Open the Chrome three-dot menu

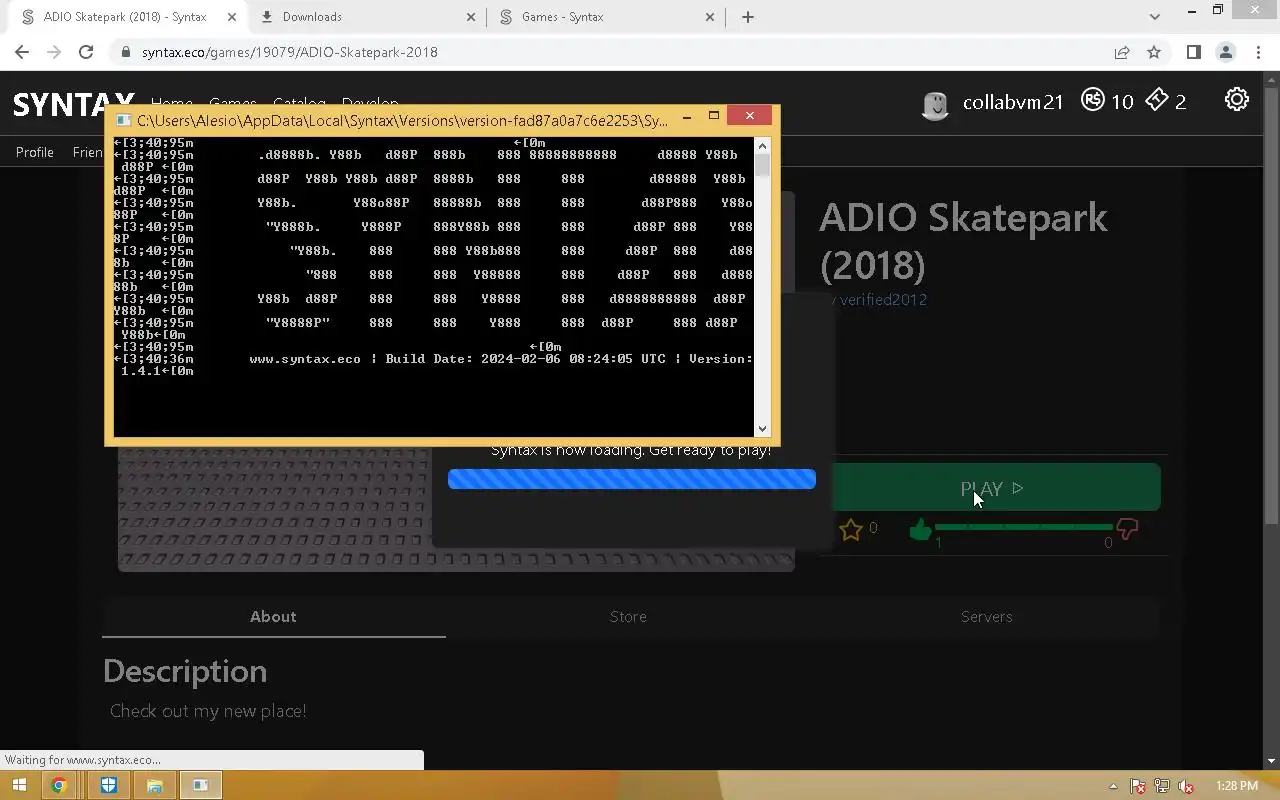[1257, 52]
